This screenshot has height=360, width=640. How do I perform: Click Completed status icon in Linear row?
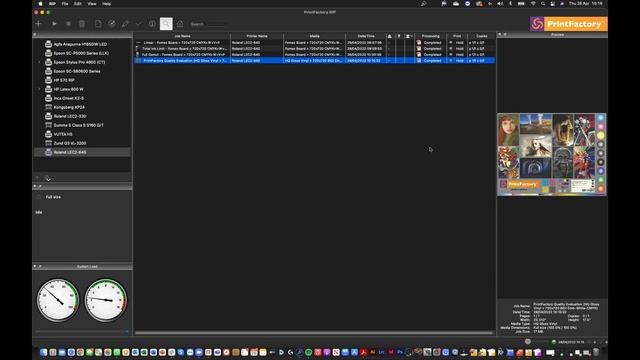pyautogui.click(x=419, y=42)
